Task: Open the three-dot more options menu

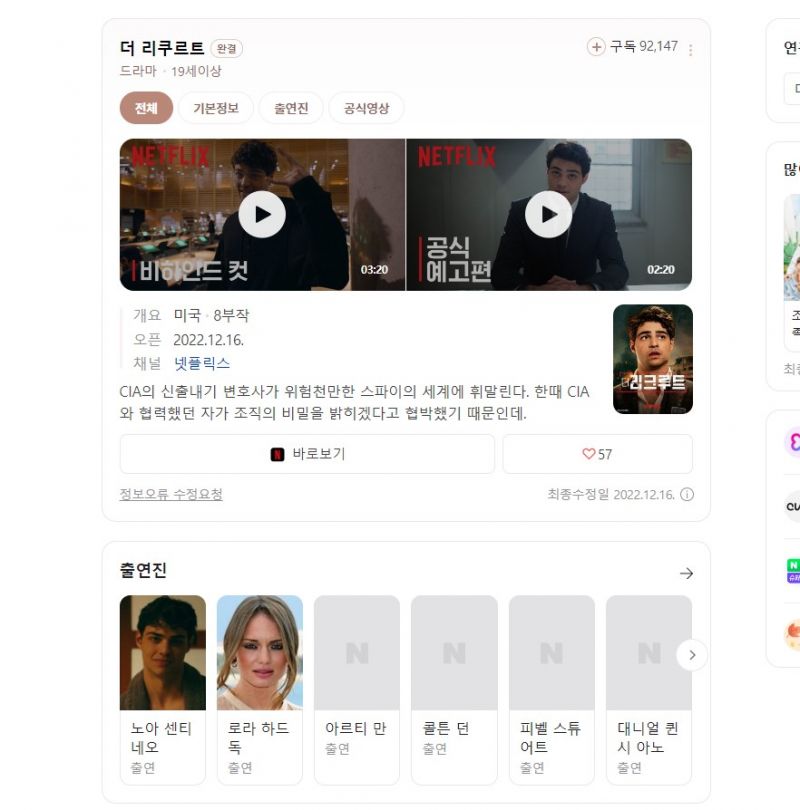Action: [691, 49]
